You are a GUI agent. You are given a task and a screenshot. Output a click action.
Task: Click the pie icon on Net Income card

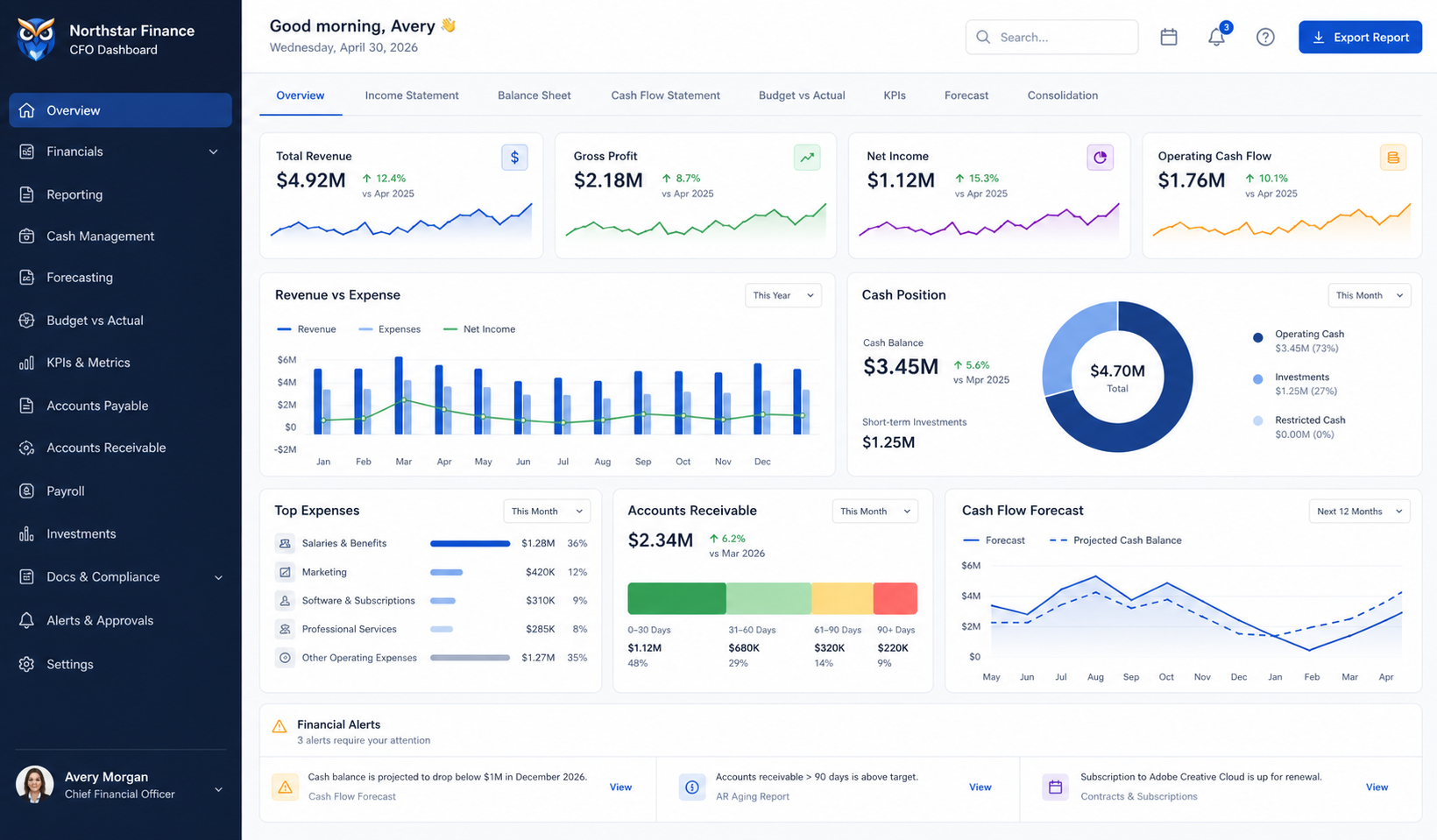(x=1100, y=158)
